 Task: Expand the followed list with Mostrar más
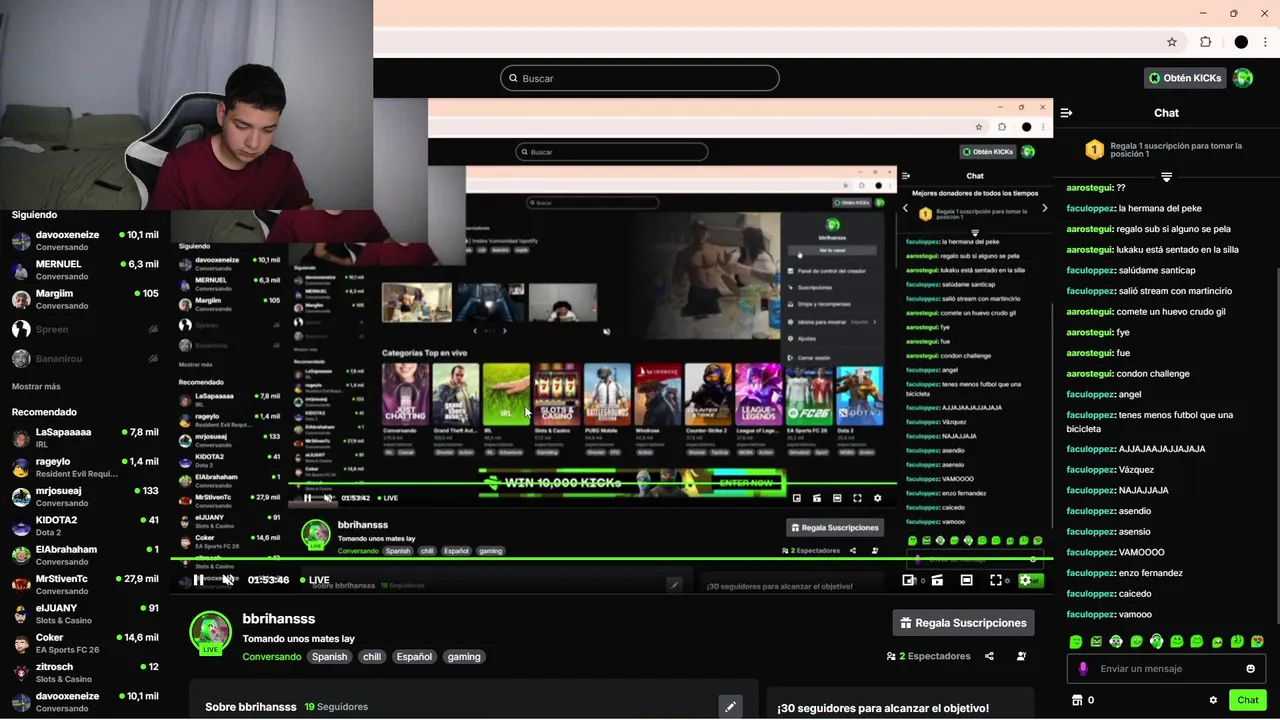coord(36,387)
